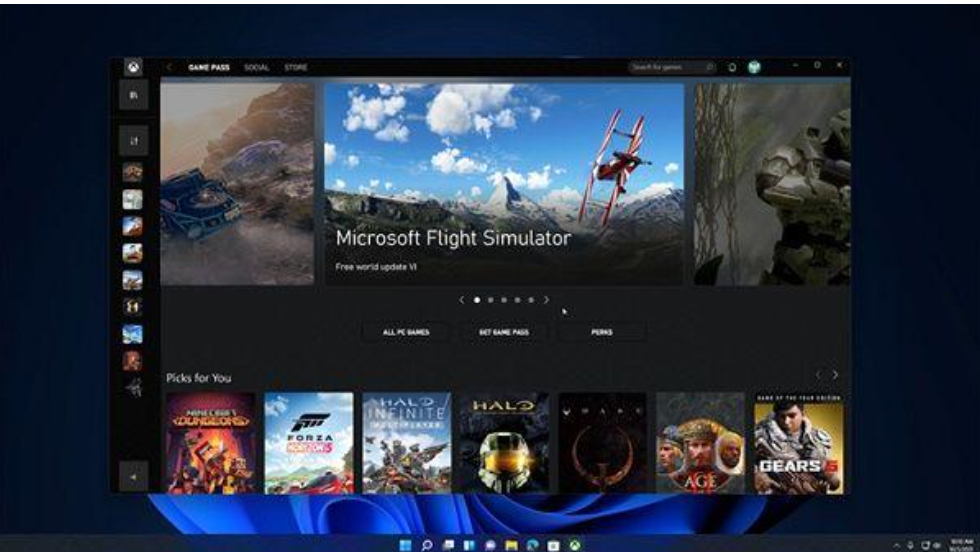Show next featured carousel slide
This screenshot has width=980, height=552.
546,300
